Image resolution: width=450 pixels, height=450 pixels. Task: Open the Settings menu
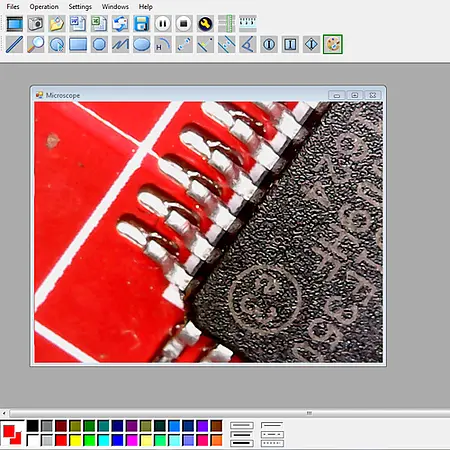(80, 7)
